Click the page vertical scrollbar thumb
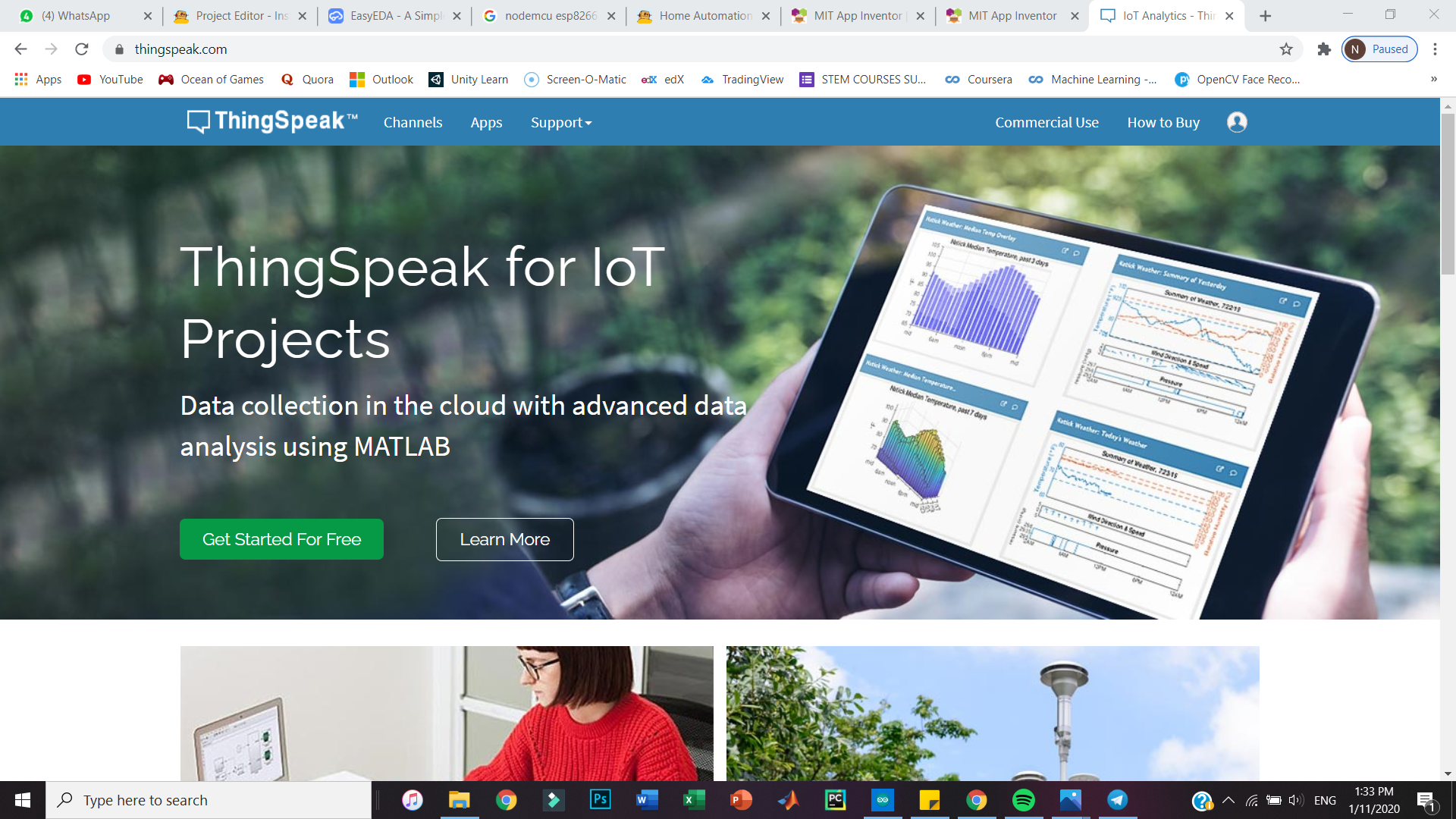 click(x=1448, y=193)
